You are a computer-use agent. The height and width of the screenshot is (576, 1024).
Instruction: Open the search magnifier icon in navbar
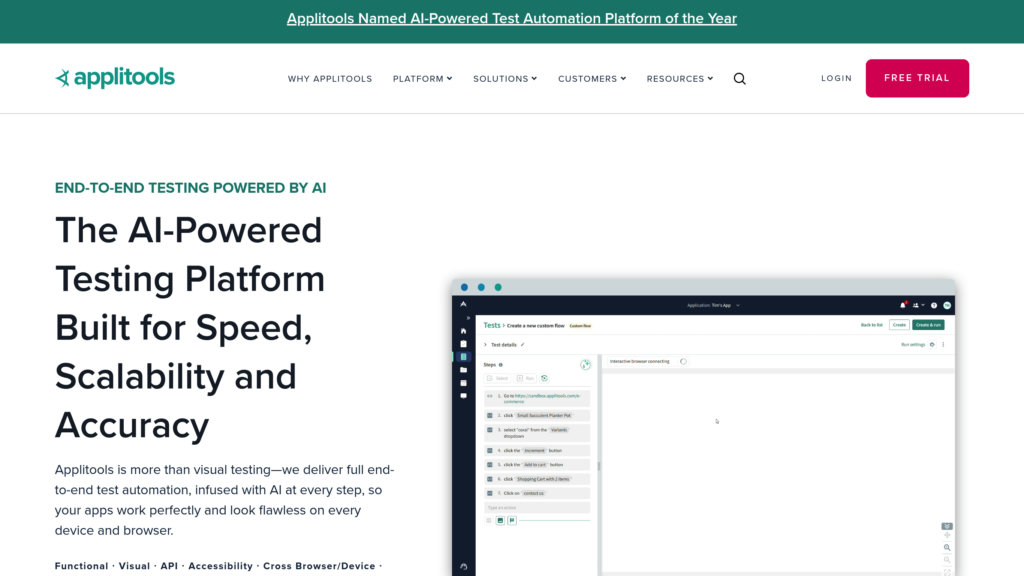(739, 79)
